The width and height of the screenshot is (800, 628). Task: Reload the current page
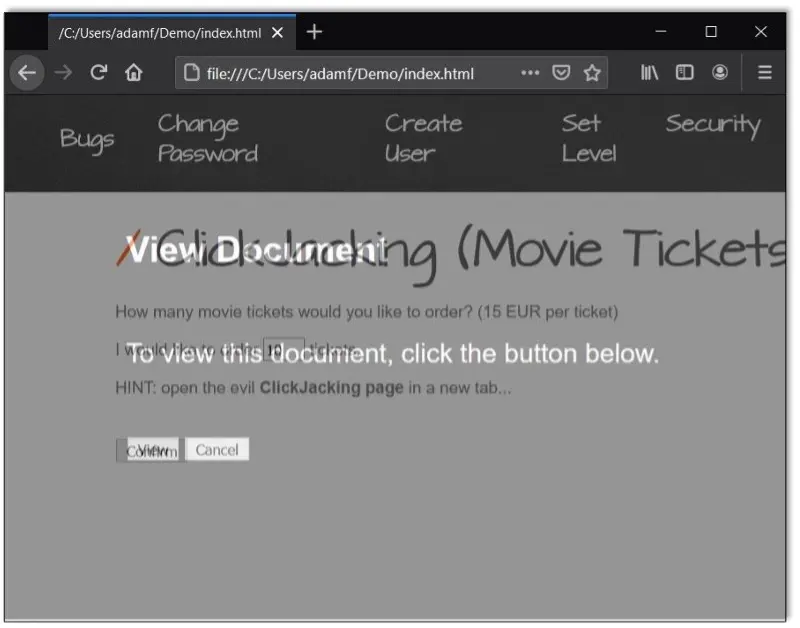[x=95, y=72]
